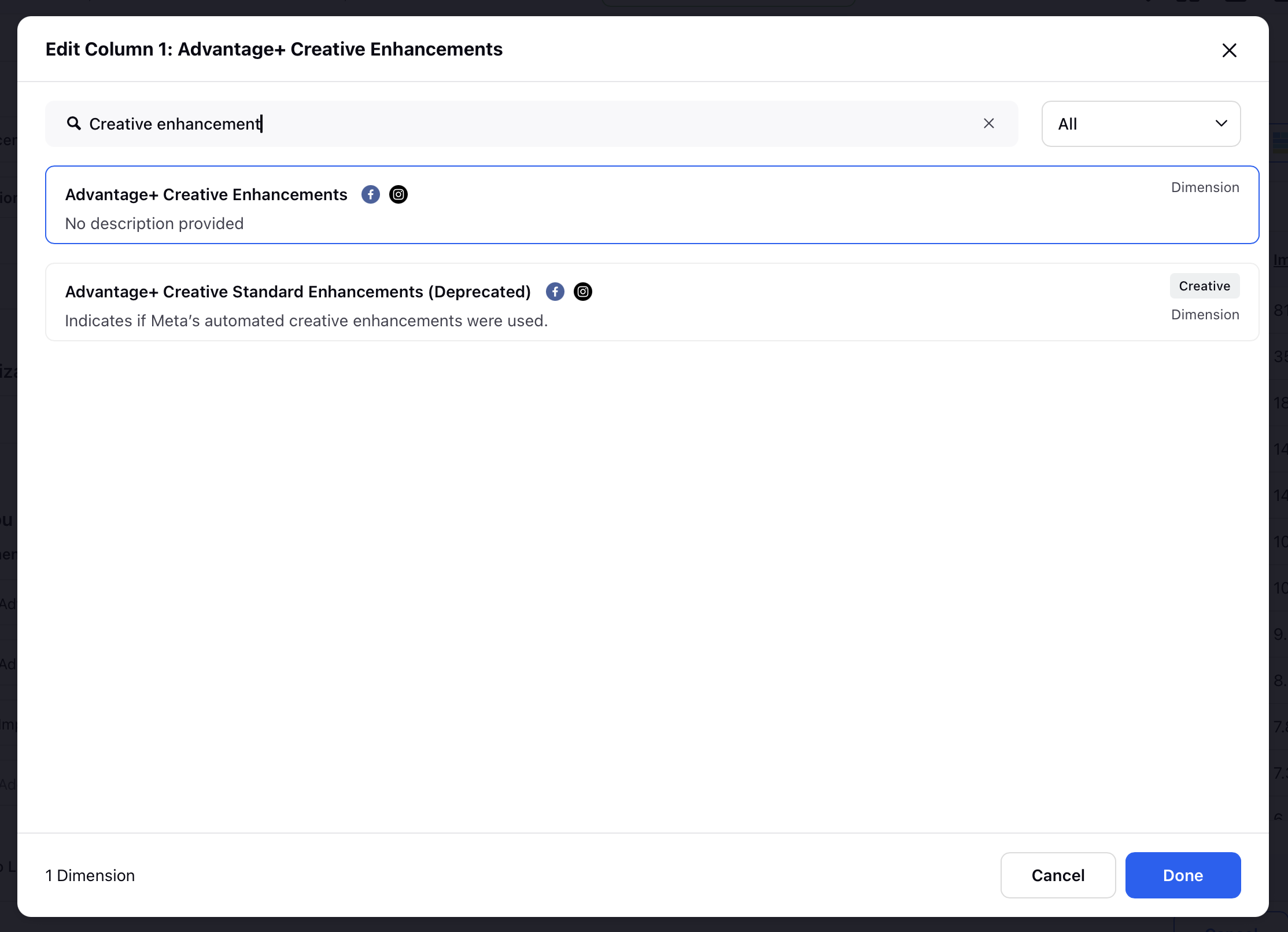1288x932 pixels.
Task: Click the Meta's automated creative enhancements description
Action: (x=307, y=321)
